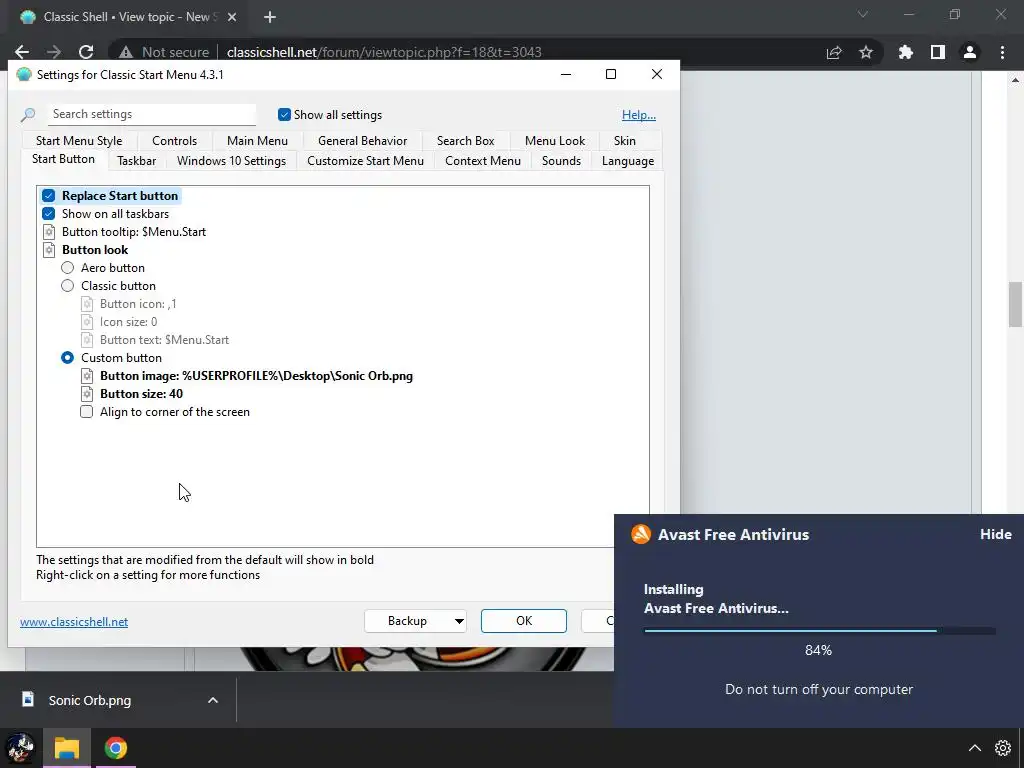Open the Menu Look tab

[555, 141]
